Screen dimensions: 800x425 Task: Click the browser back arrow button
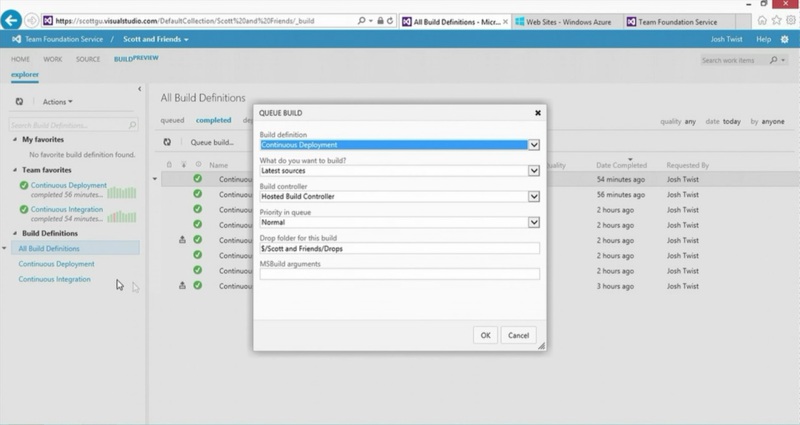tap(12, 20)
